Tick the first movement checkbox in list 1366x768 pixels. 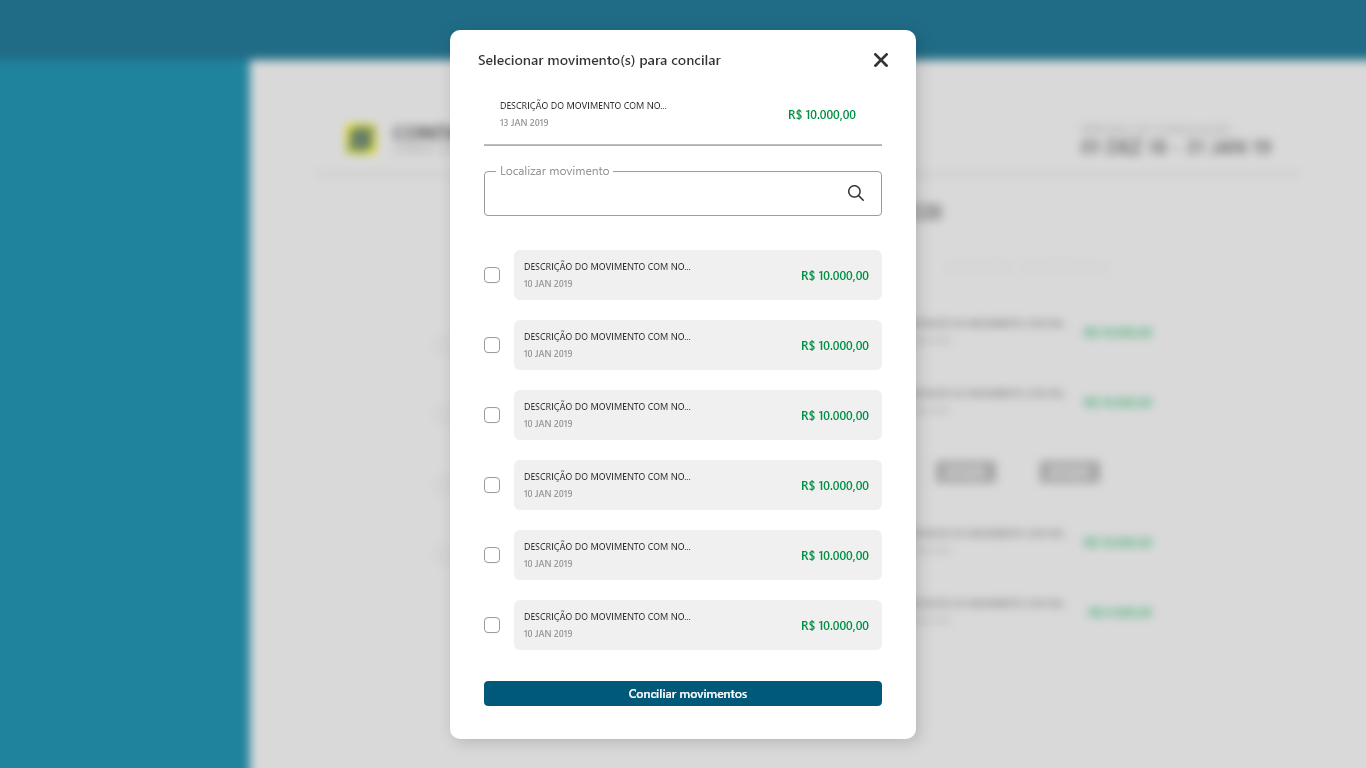coord(492,275)
